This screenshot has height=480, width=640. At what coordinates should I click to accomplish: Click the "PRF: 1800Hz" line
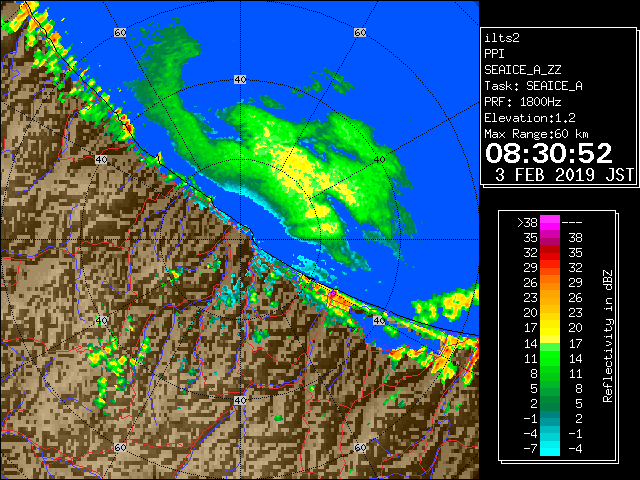[x=522, y=102]
